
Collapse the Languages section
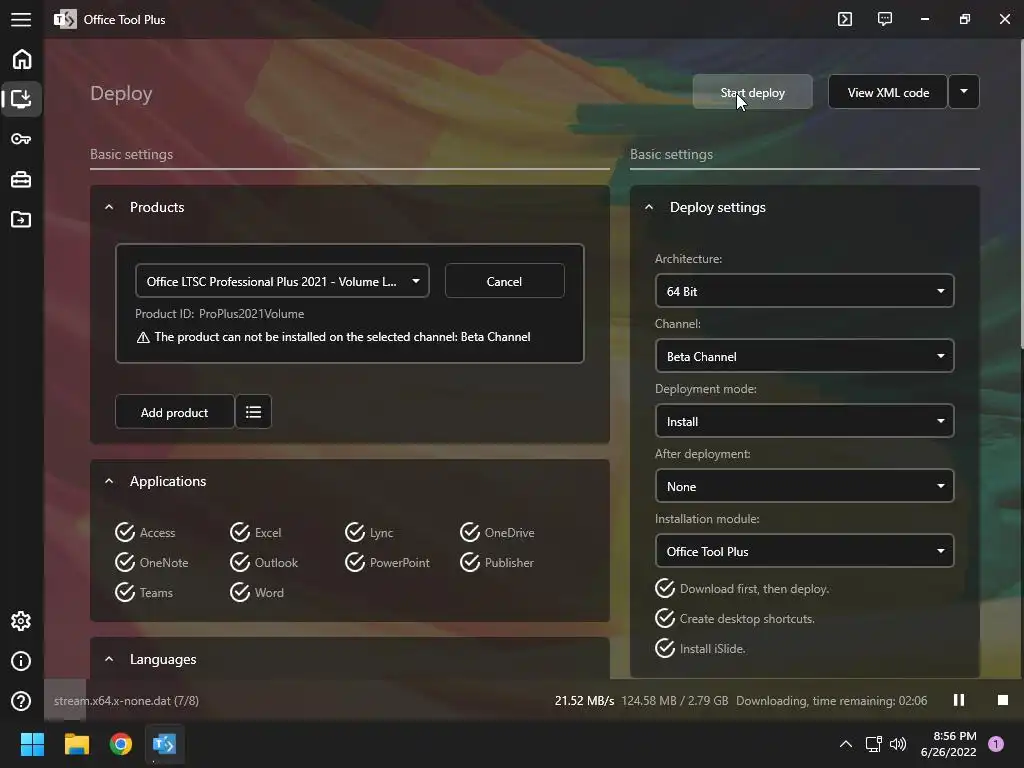tap(109, 660)
